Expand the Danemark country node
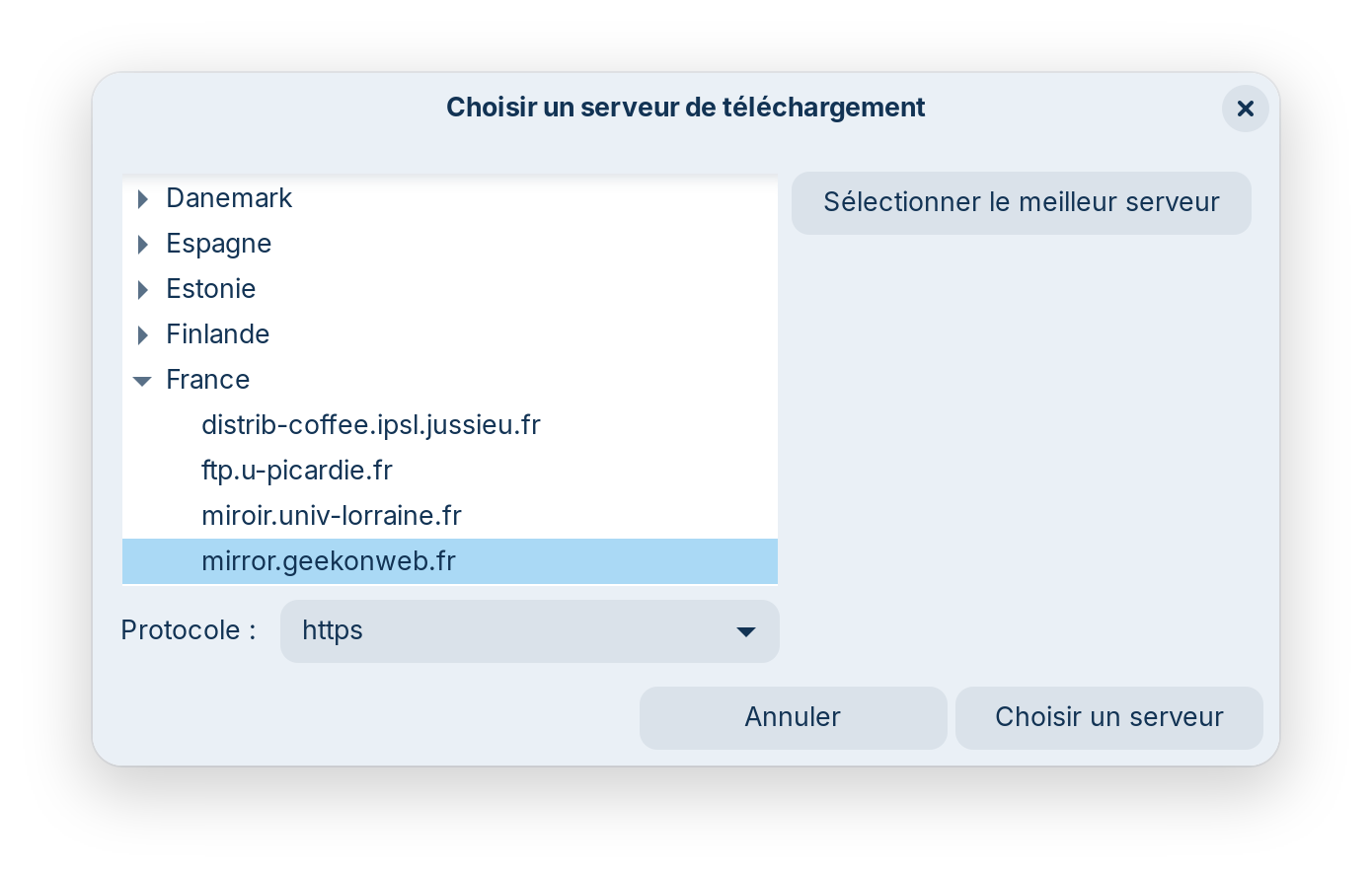The width and height of the screenshot is (1372, 878). [143, 199]
